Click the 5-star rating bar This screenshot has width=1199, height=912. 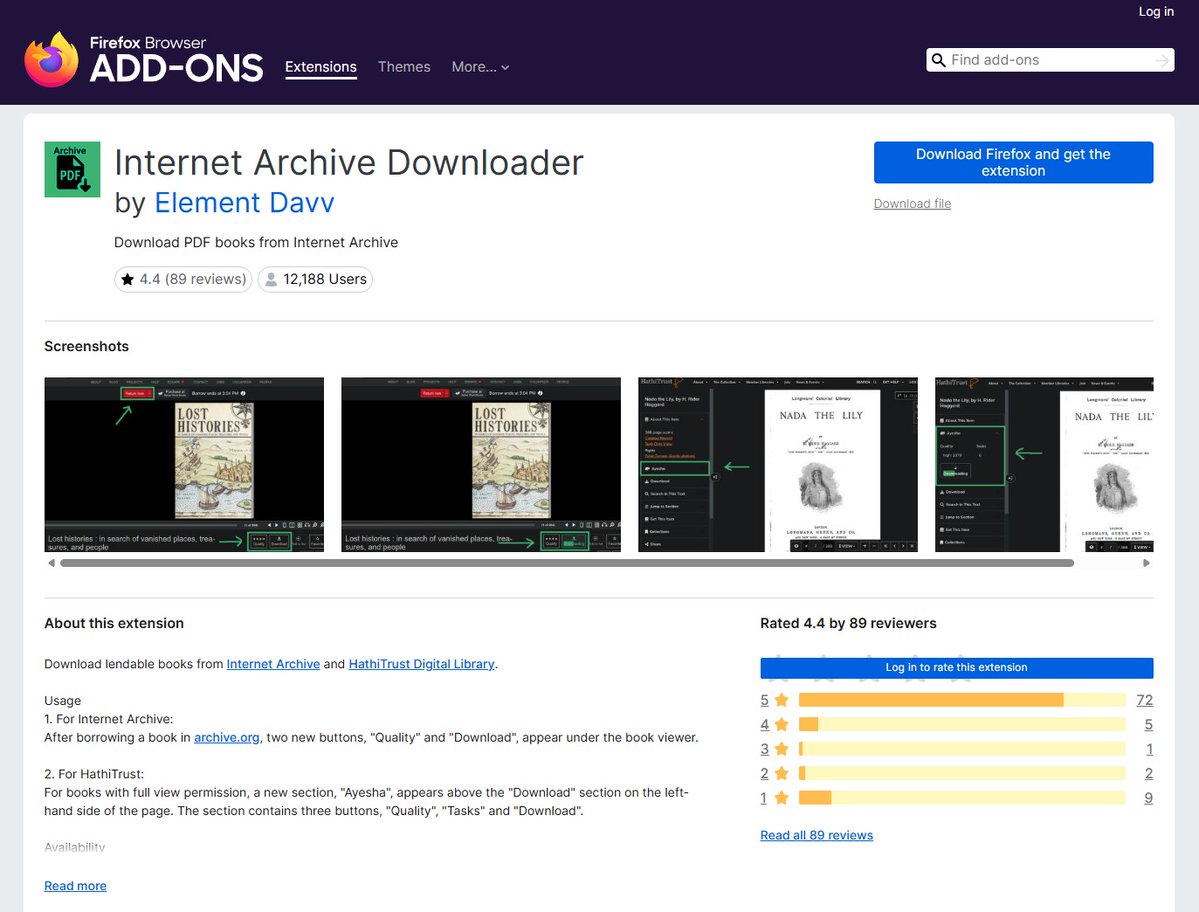962,700
